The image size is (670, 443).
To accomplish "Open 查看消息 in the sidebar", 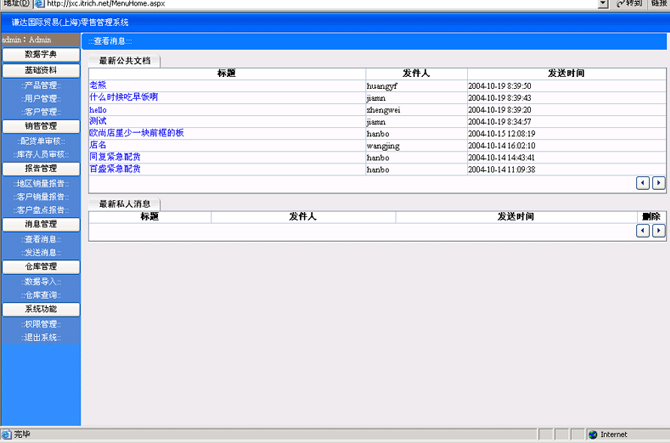I will 40,239.
